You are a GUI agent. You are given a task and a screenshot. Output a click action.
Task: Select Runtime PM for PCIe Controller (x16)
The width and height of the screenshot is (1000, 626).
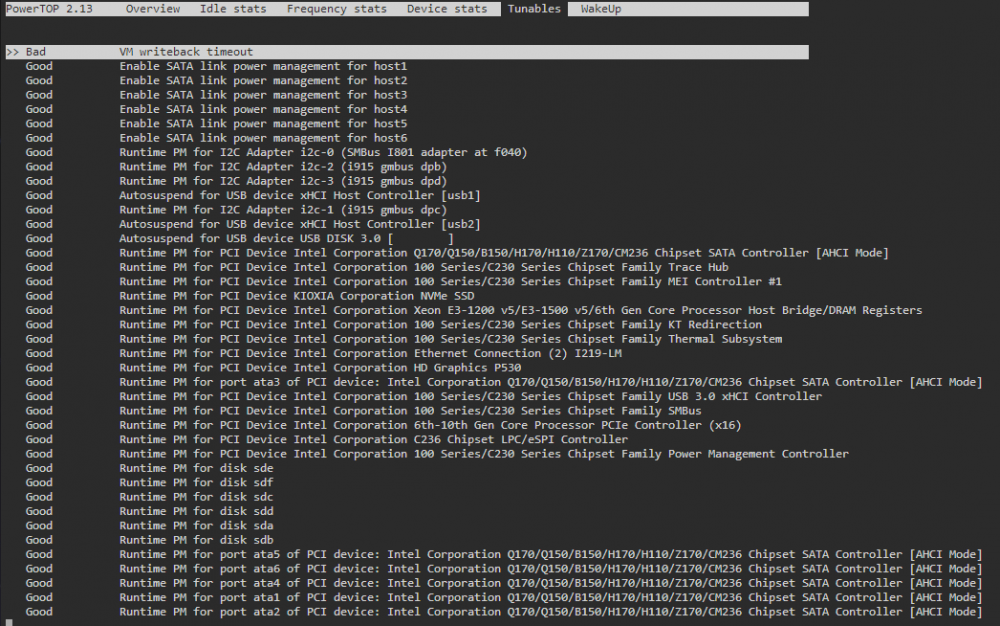[x=430, y=425]
